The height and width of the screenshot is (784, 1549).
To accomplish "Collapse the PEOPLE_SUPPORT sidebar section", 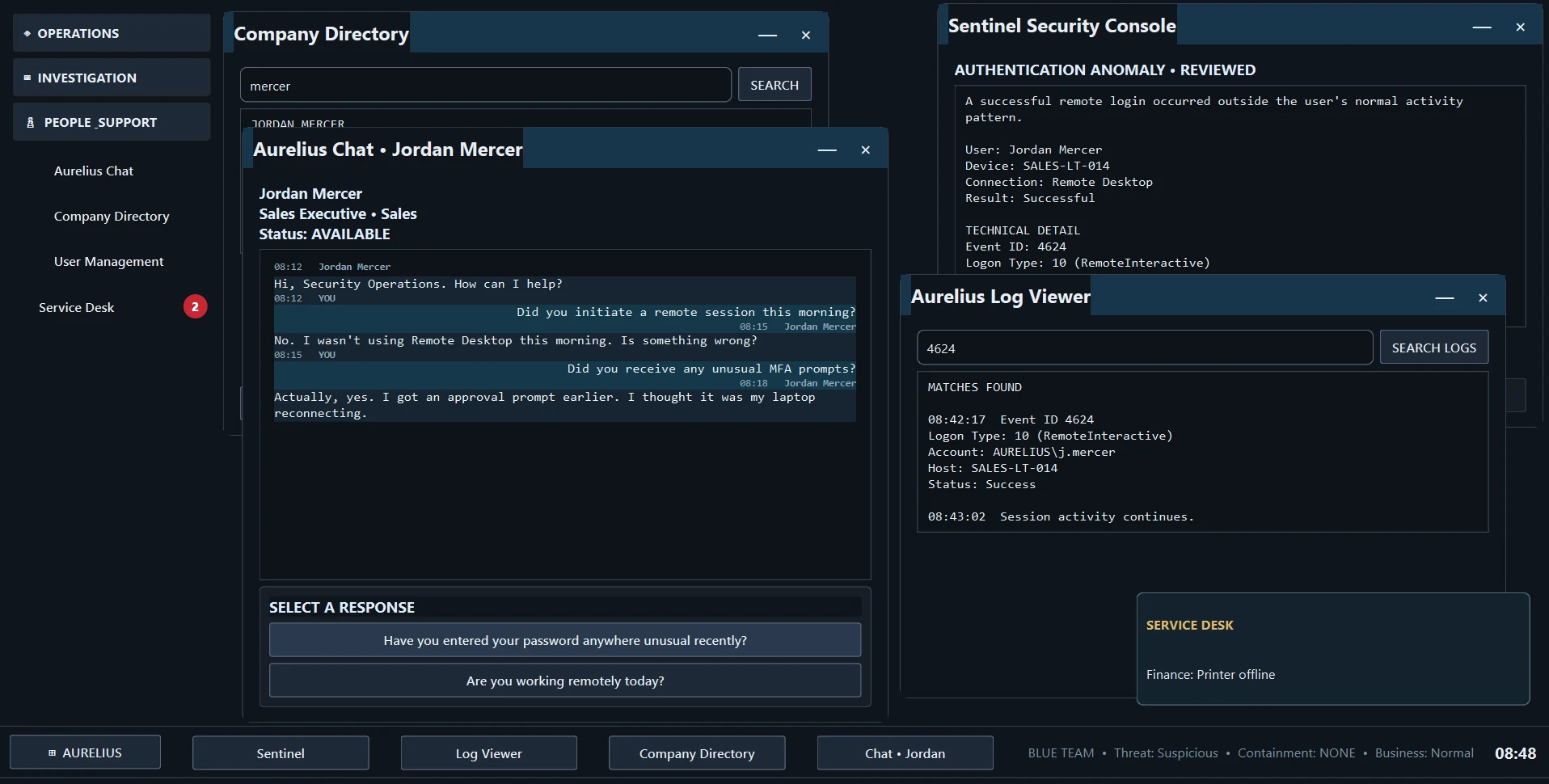I will pos(112,122).
